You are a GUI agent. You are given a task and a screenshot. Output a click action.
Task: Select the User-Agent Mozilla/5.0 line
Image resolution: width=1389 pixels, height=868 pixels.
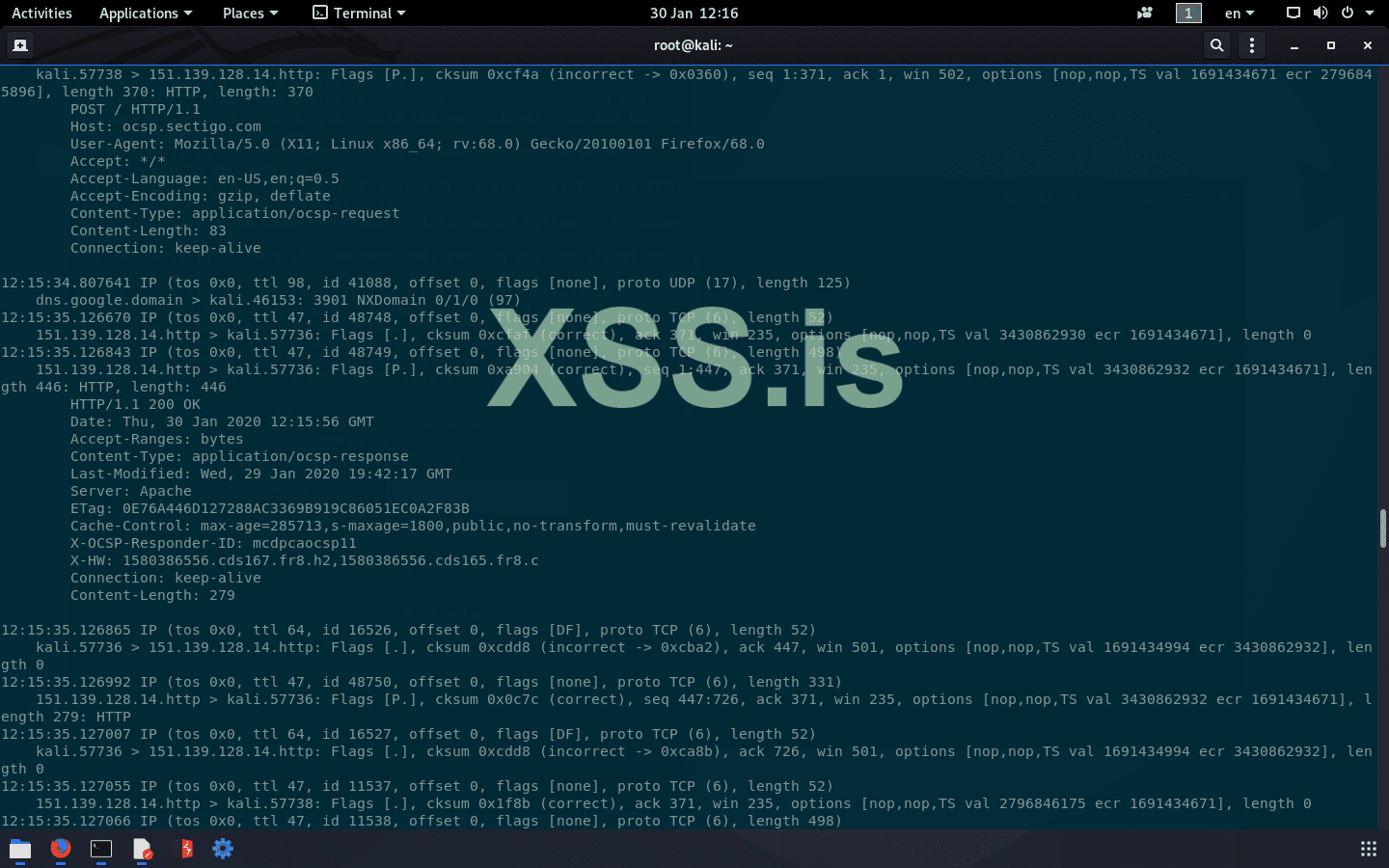point(418,144)
